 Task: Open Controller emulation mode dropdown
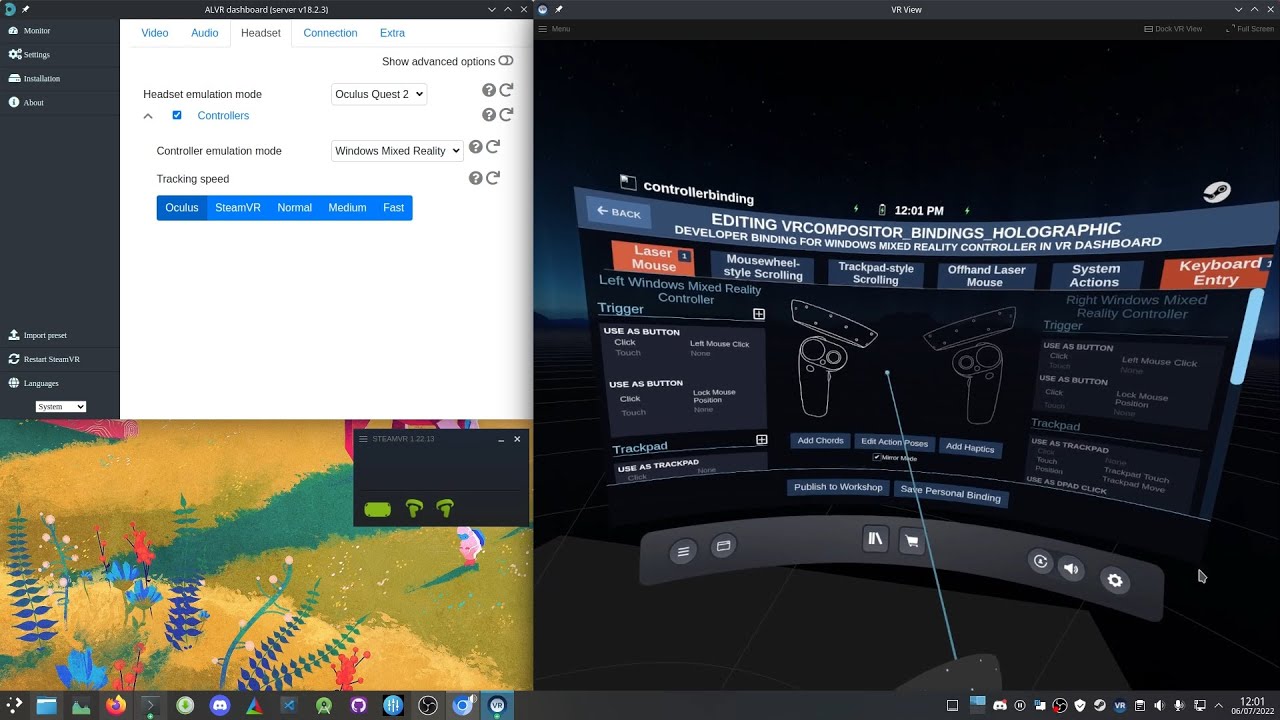397,151
